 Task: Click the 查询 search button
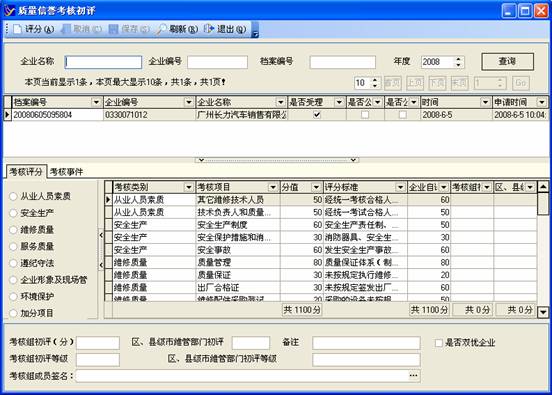[507, 62]
